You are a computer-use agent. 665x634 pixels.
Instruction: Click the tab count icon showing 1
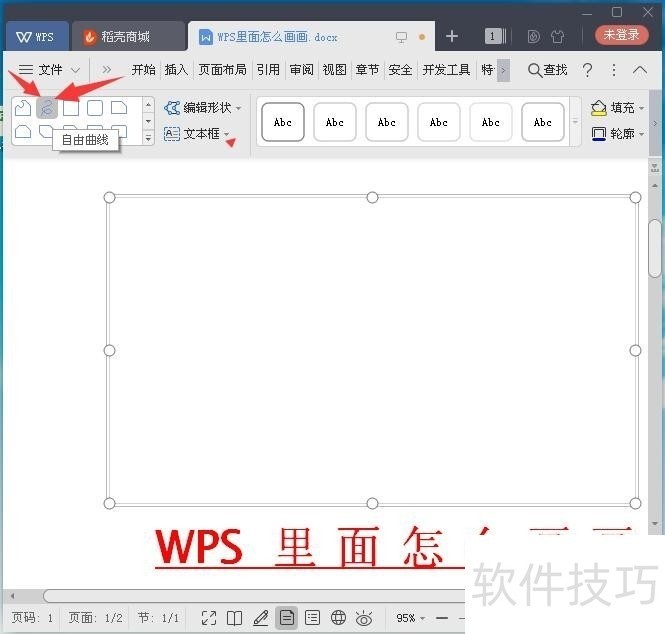coord(495,36)
